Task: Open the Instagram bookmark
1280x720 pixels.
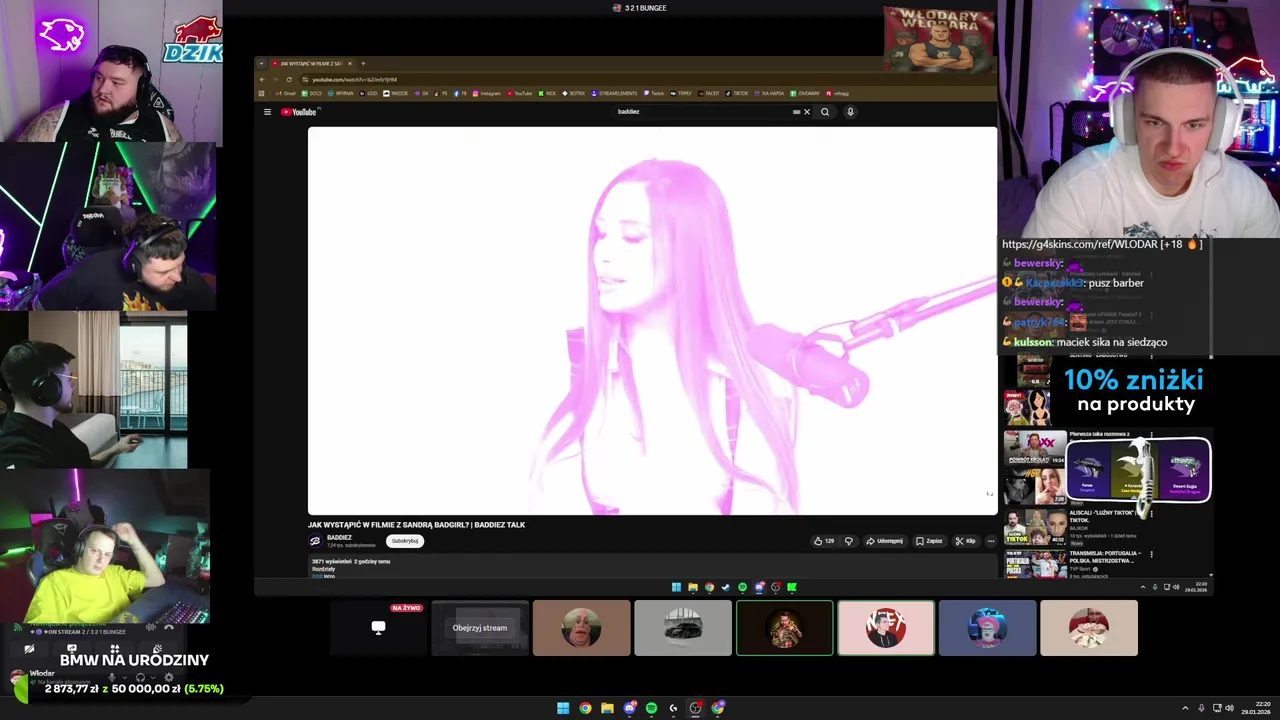Action: click(x=487, y=93)
